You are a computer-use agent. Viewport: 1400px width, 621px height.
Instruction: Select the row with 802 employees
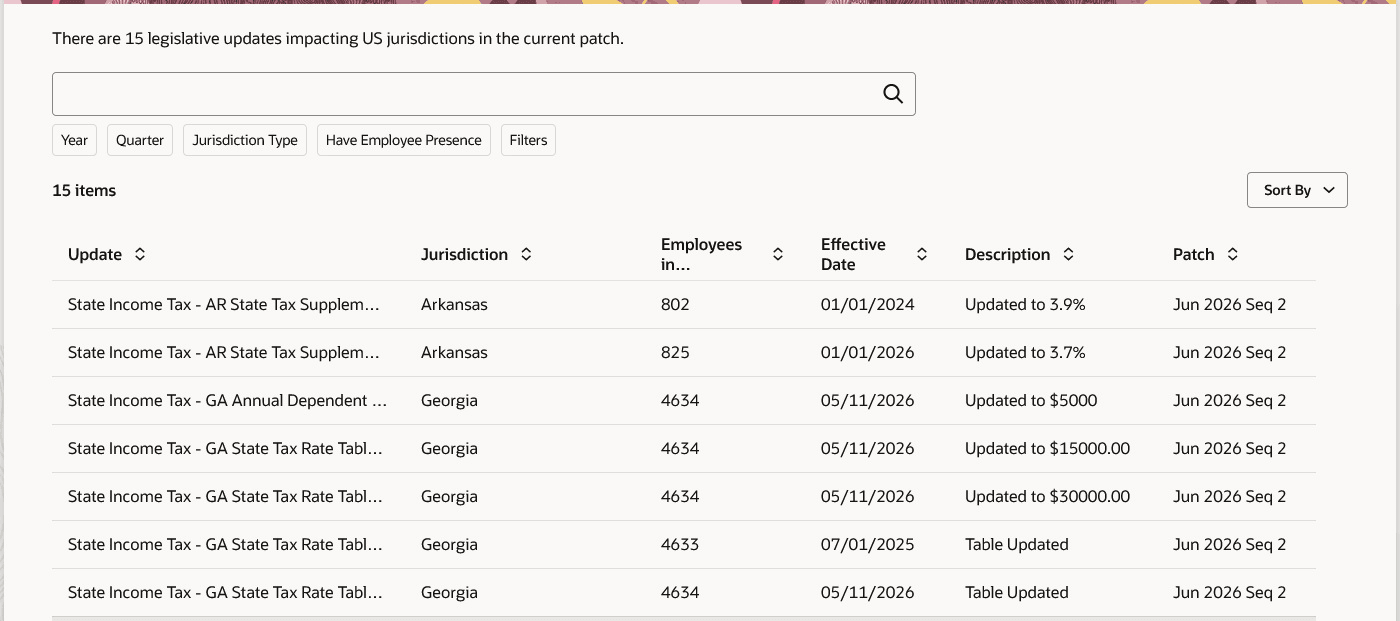point(684,304)
